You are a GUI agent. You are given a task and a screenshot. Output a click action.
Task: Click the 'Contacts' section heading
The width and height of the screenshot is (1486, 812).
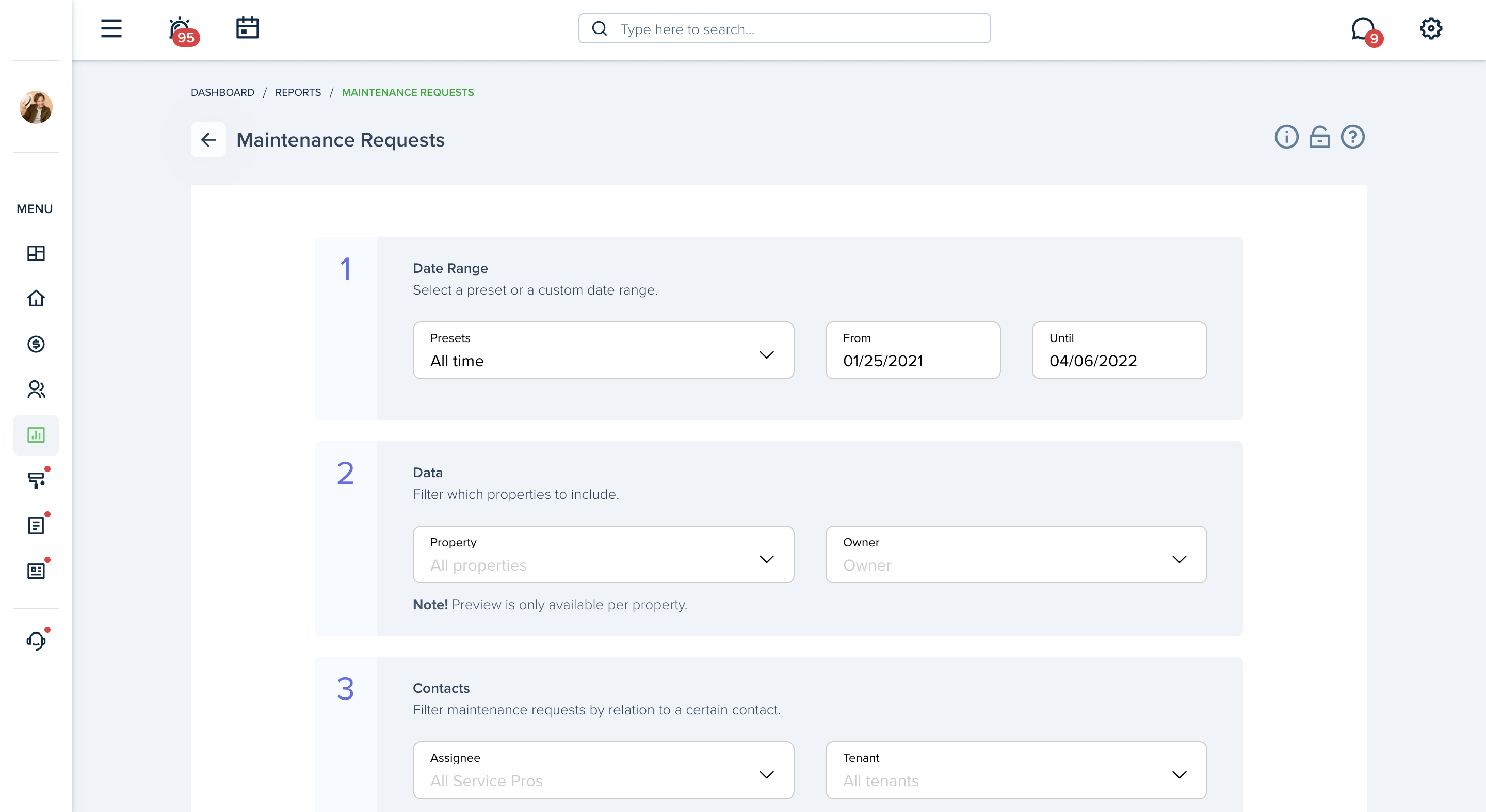(441, 688)
